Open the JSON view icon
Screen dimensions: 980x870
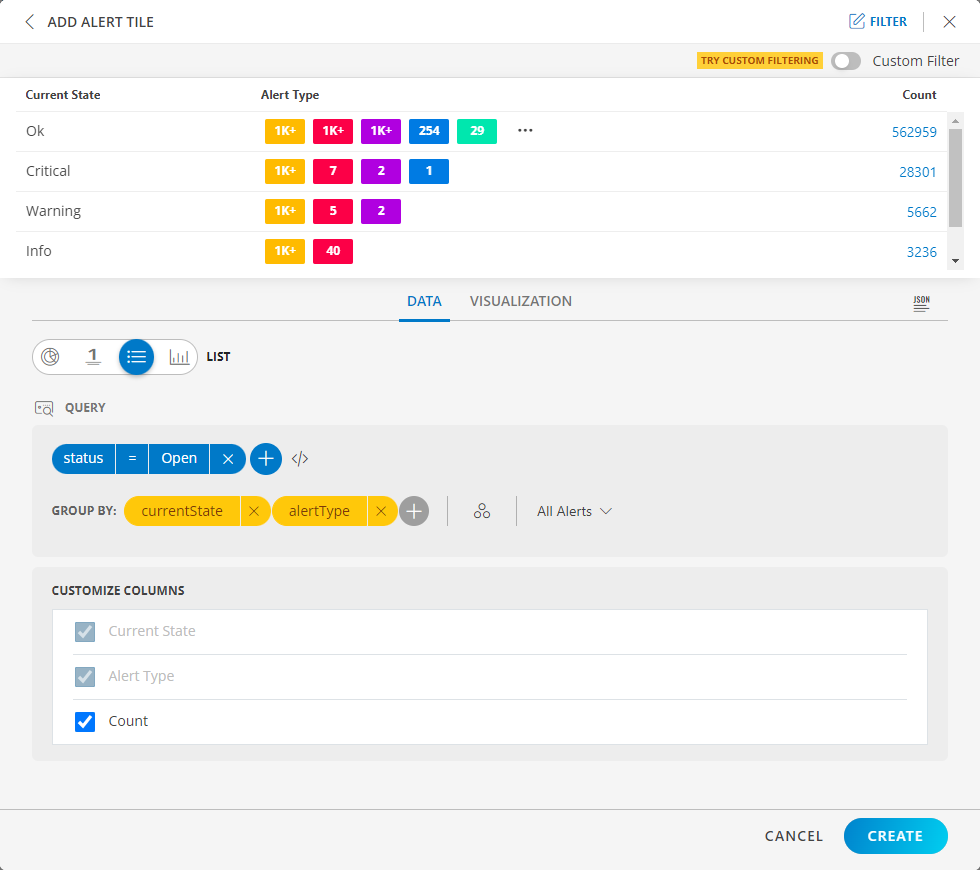[921, 304]
